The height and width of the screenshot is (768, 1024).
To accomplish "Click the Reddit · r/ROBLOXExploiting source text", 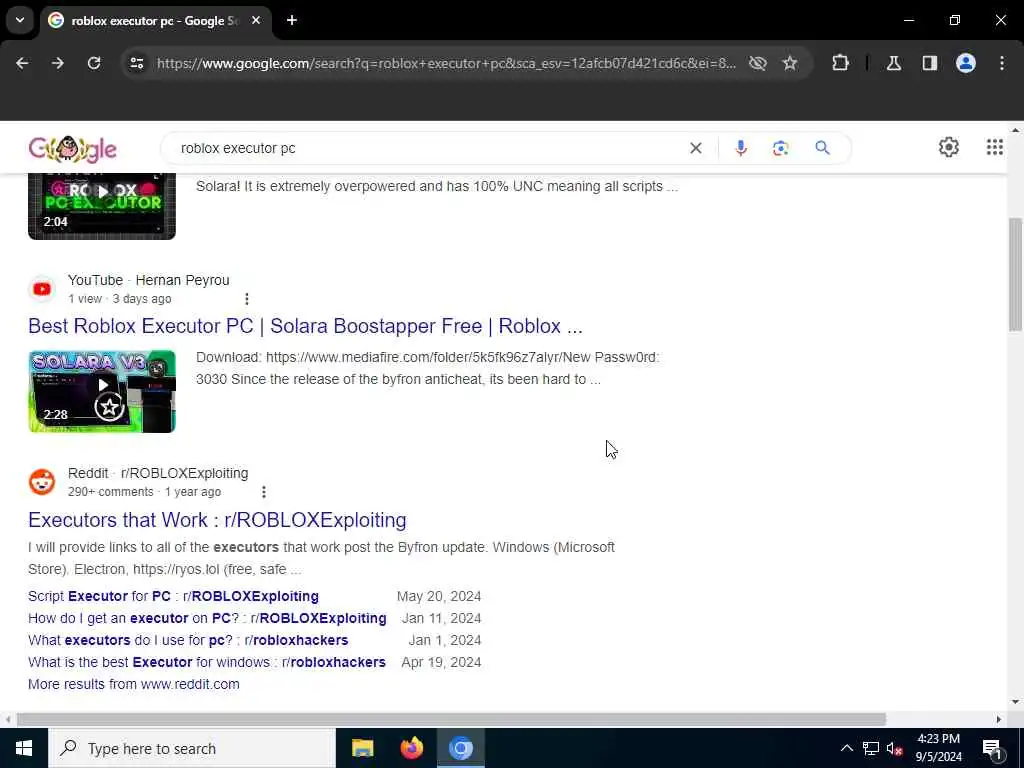I will coord(158,473).
